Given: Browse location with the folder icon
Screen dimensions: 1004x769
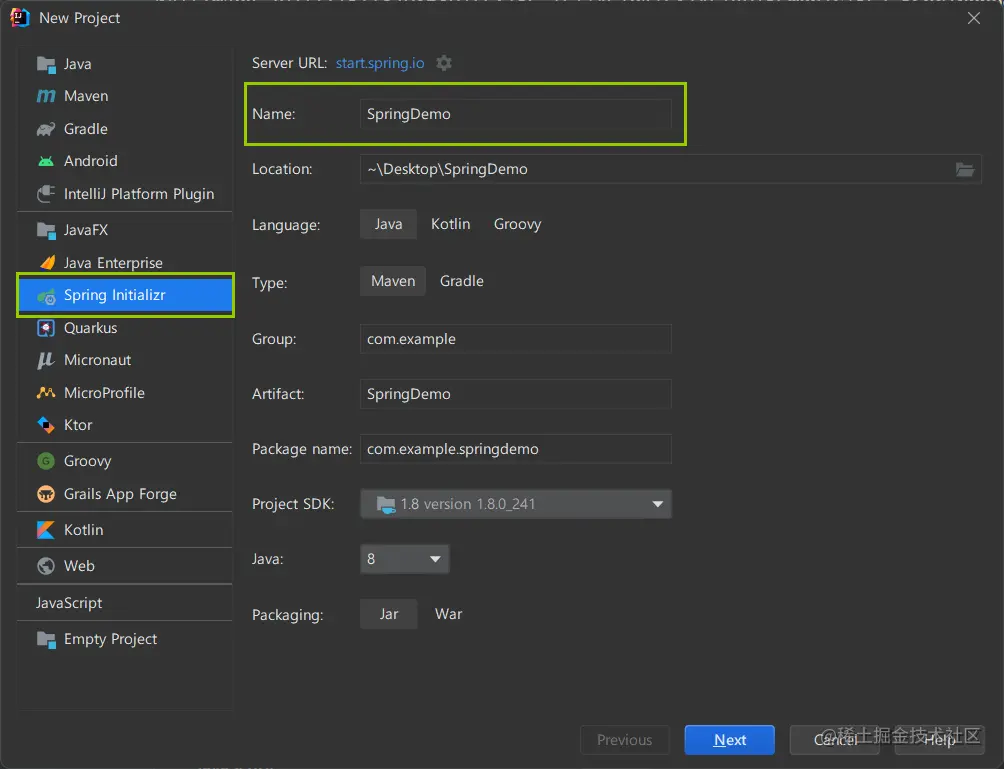Looking at the screenshot, I should (965, 169).
